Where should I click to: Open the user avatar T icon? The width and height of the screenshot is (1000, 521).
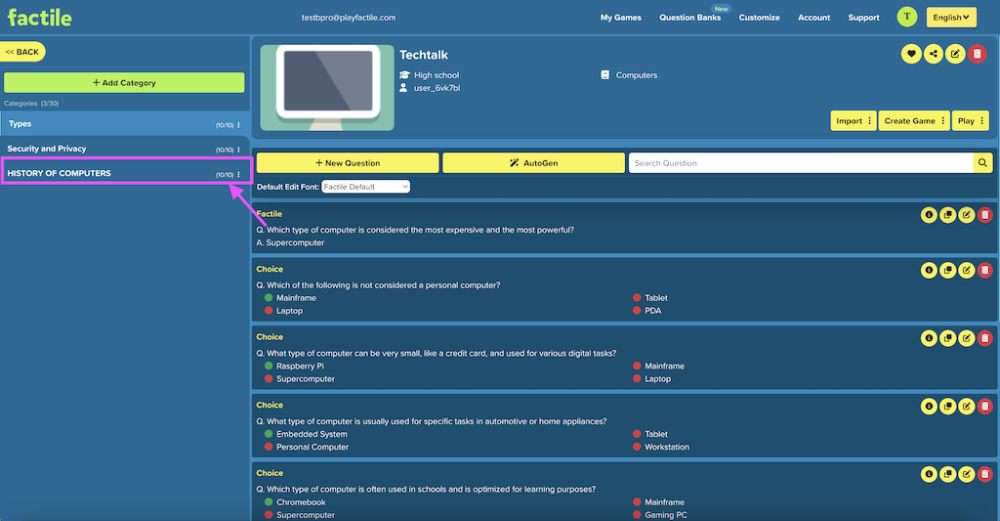point(906,17)
